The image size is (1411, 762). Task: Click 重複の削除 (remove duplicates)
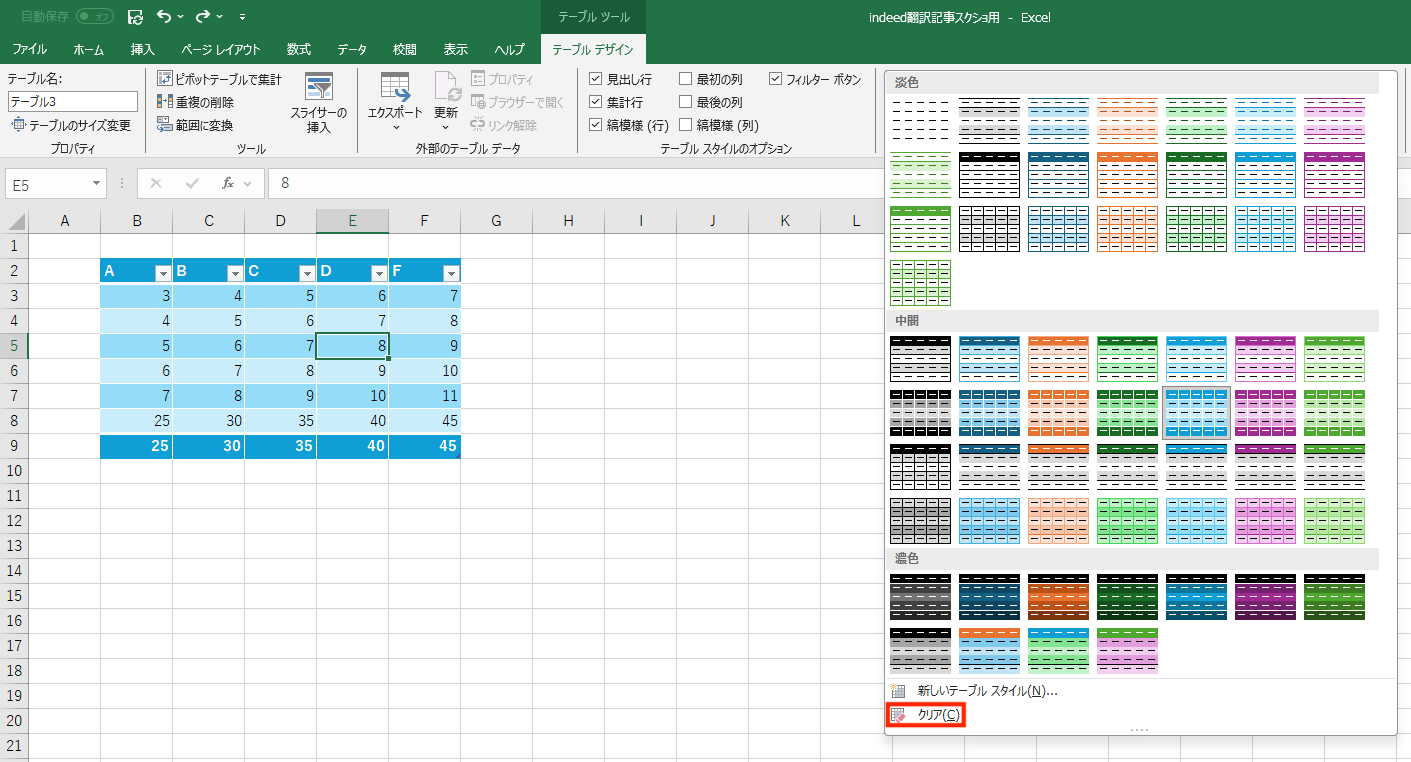196,102
